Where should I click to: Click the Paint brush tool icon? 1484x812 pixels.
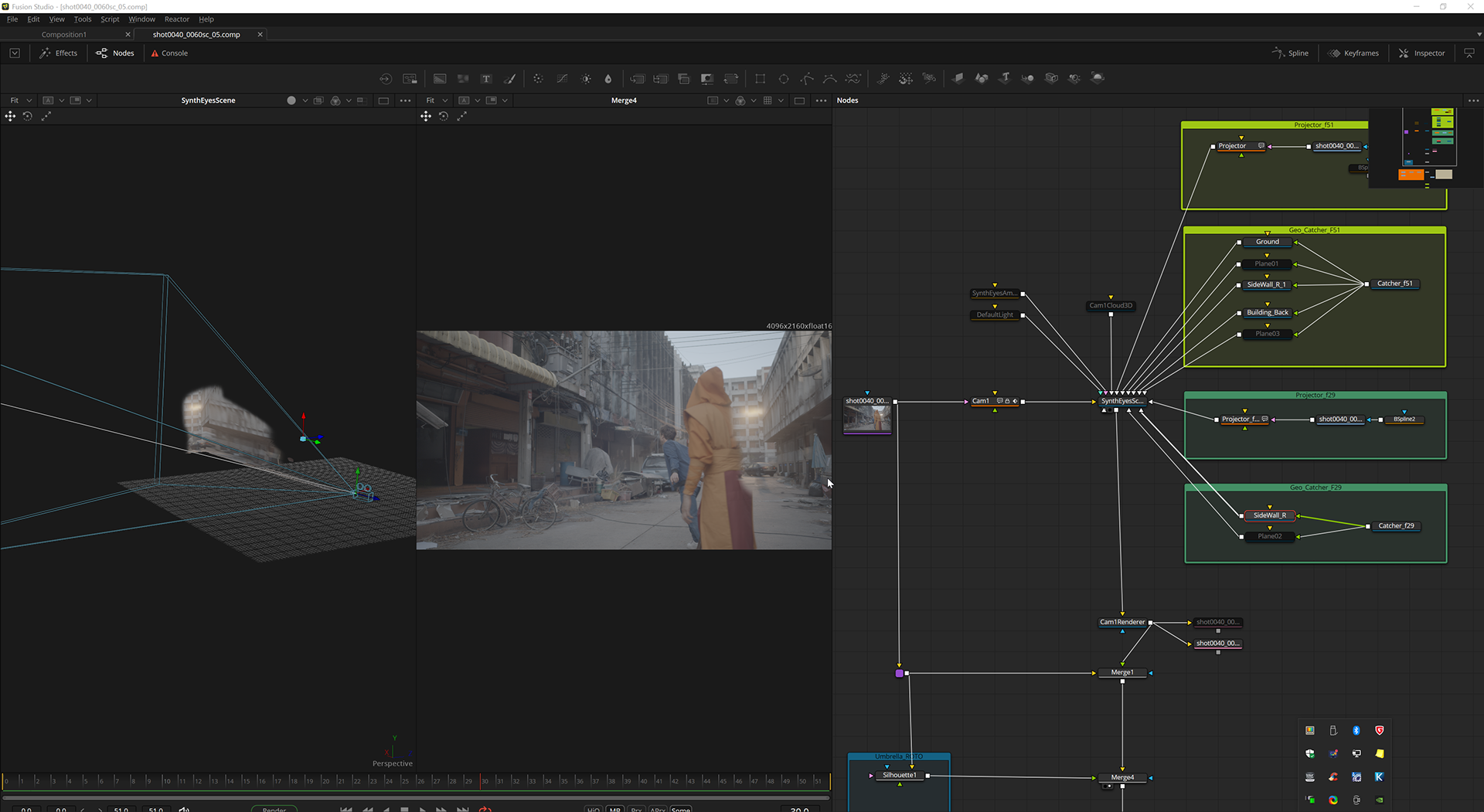click(509, 79)
